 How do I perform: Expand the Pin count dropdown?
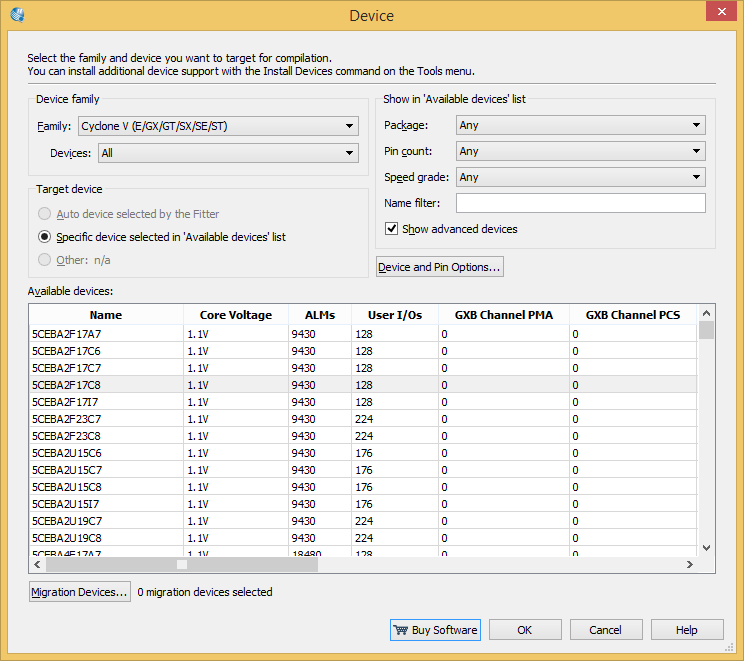coord(581,151)
